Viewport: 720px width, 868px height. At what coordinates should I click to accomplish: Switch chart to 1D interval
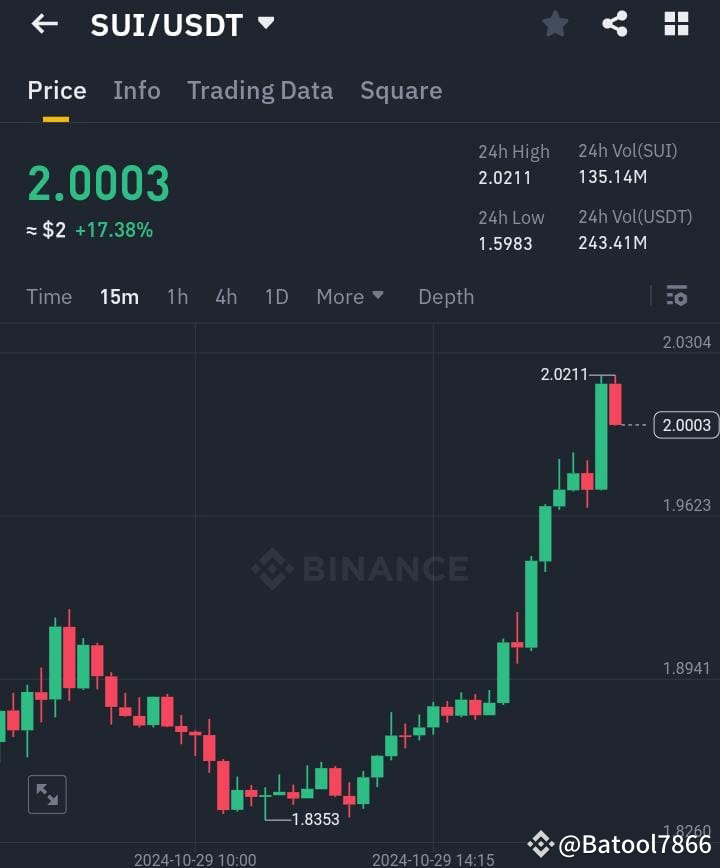[x=276, y=296]
